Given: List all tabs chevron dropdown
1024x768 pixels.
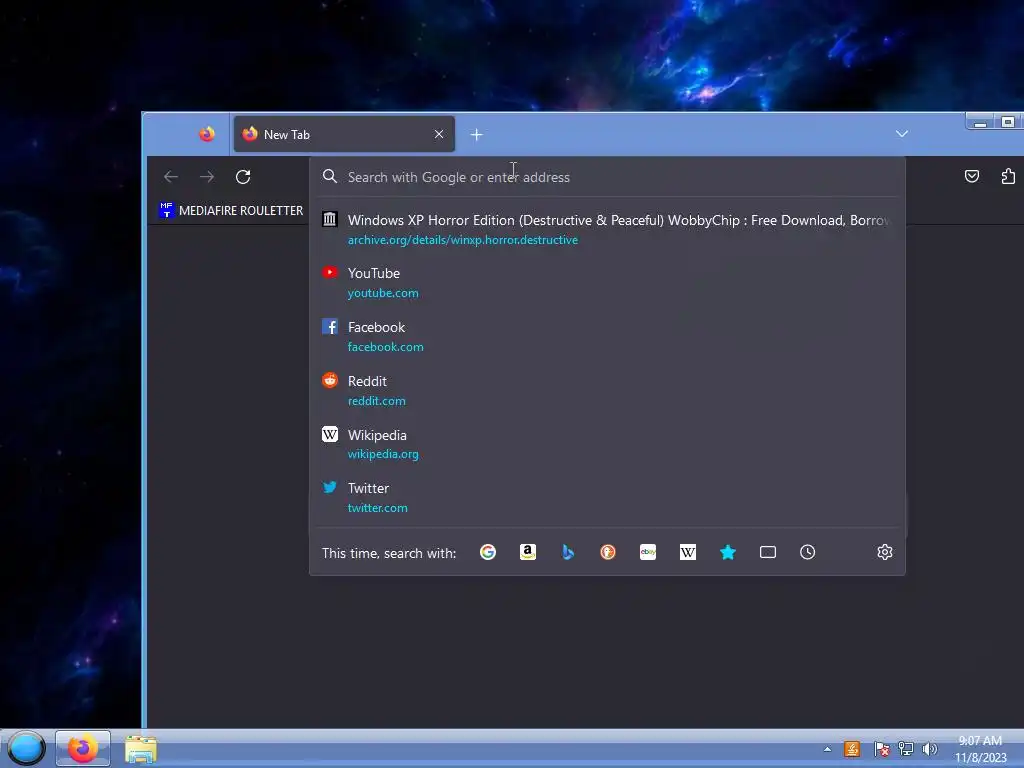Looking at the screenshot, I should tap(902, 134).
